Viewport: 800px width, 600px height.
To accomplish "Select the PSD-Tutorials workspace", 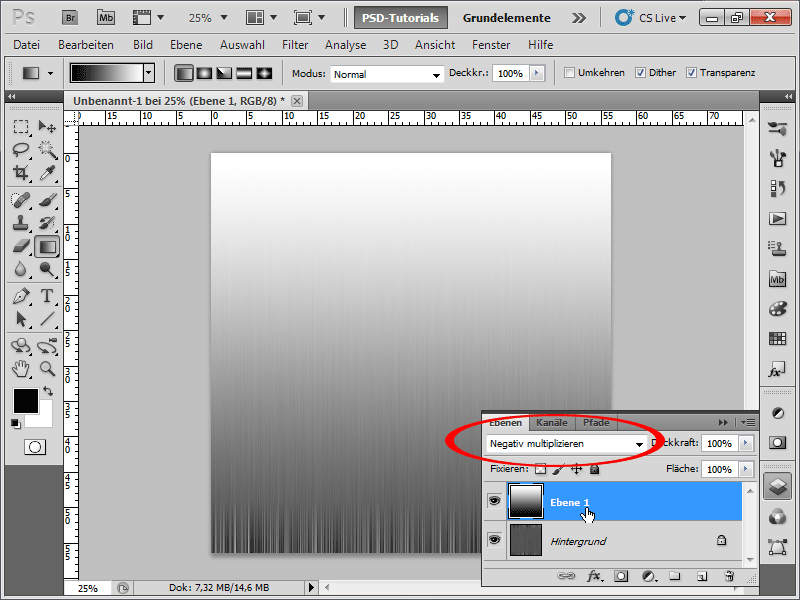I will pos(401,18).
